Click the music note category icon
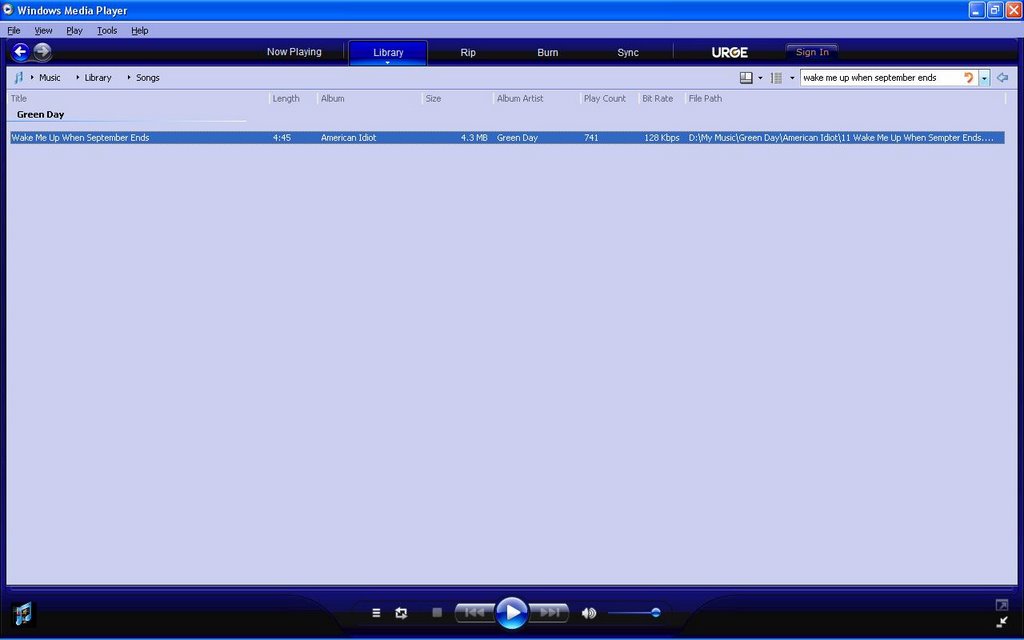Screen dimensions: 1024x640 point(18,78)
